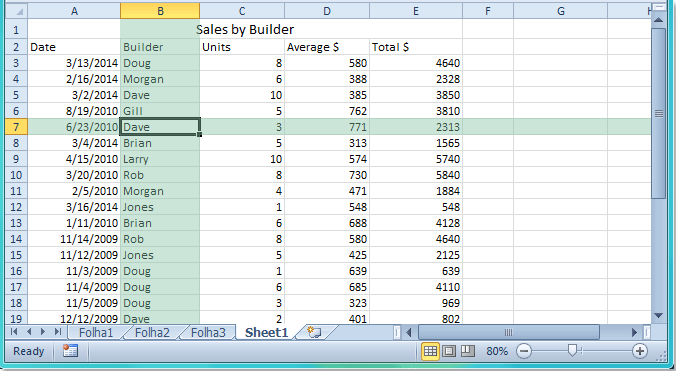Select column C header

tap(242, 11)
